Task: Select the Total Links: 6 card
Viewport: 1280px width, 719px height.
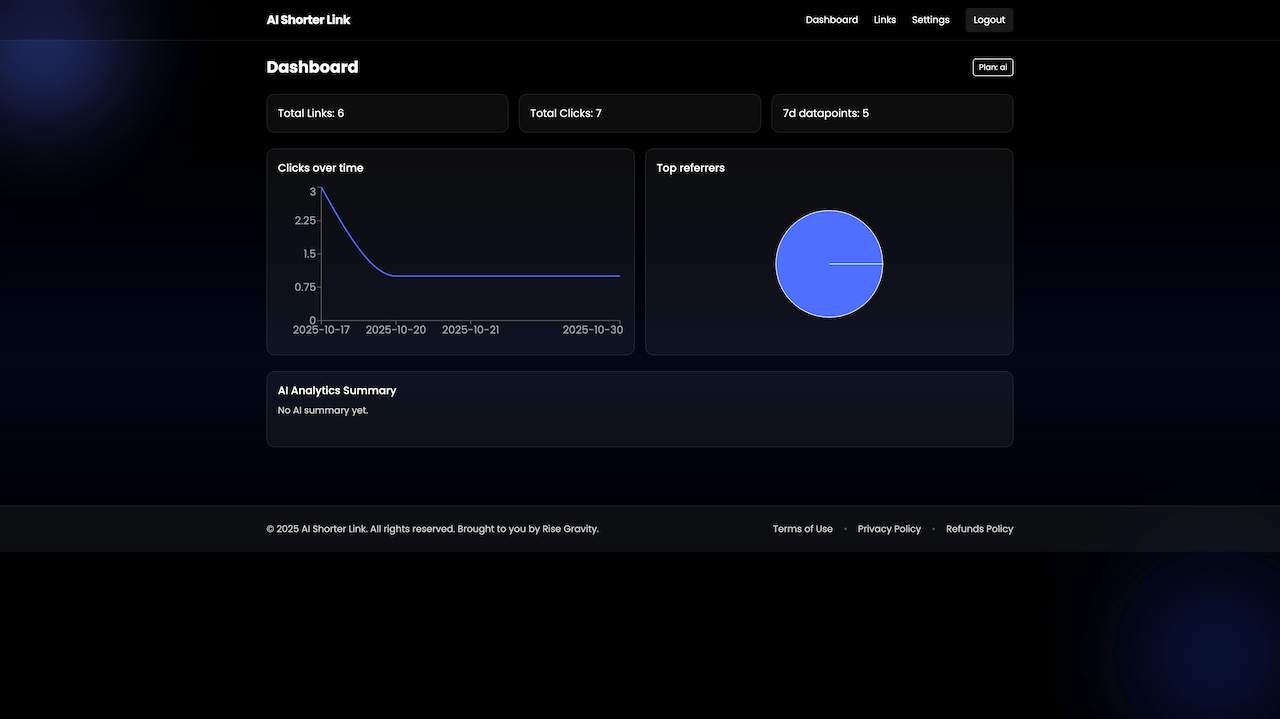Action: (x=387, y=113)
